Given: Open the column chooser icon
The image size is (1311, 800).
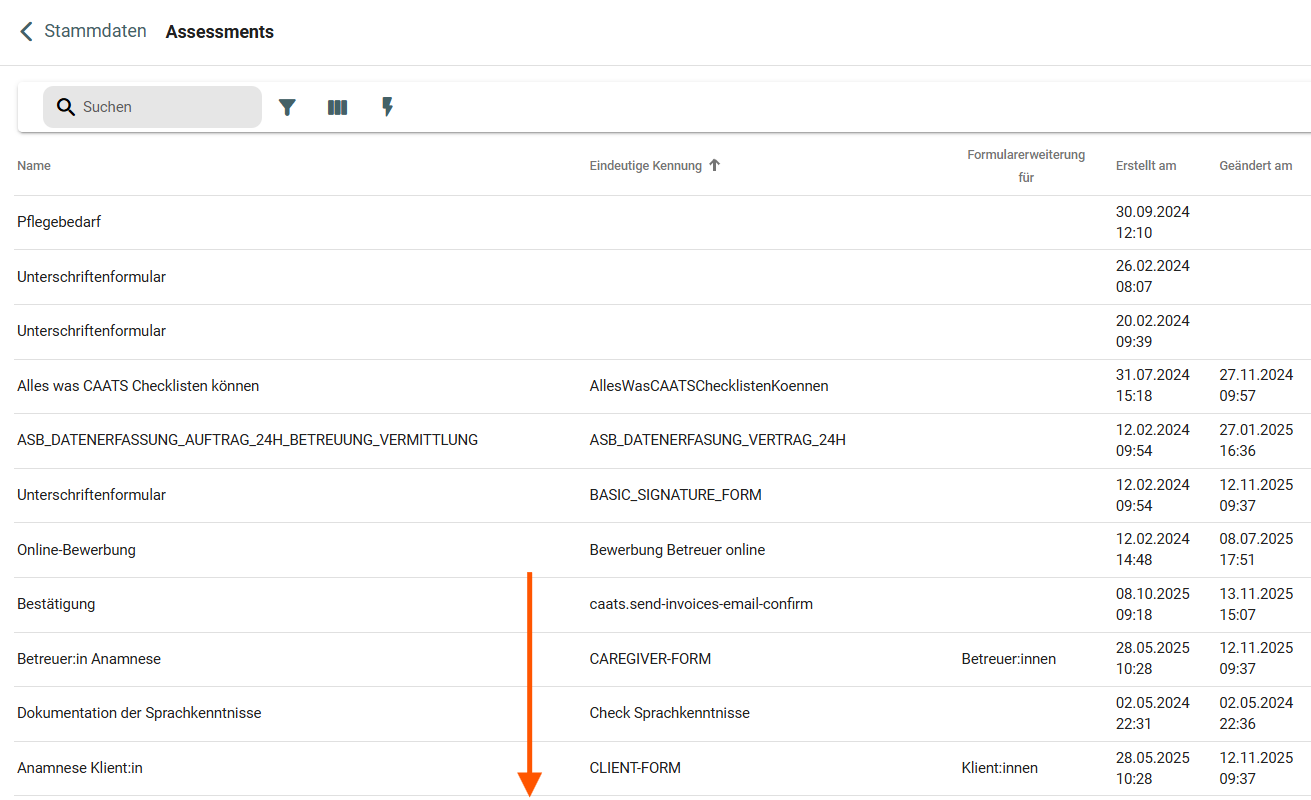Looking at the screenshot, I should coord(337,107).
